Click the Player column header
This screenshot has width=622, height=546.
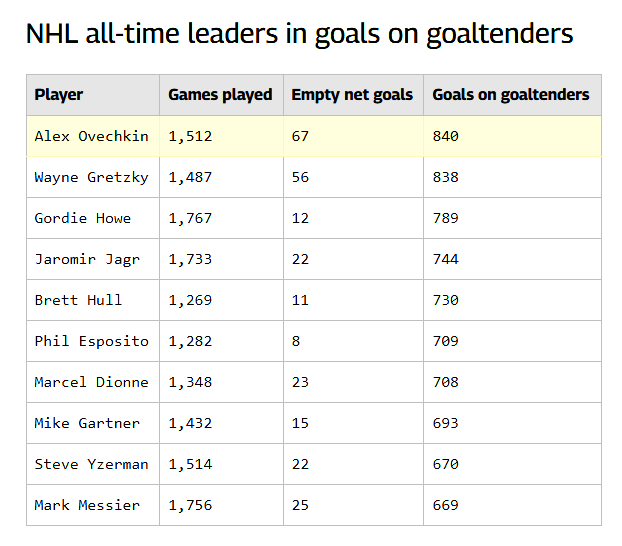[x=59, y=95]
